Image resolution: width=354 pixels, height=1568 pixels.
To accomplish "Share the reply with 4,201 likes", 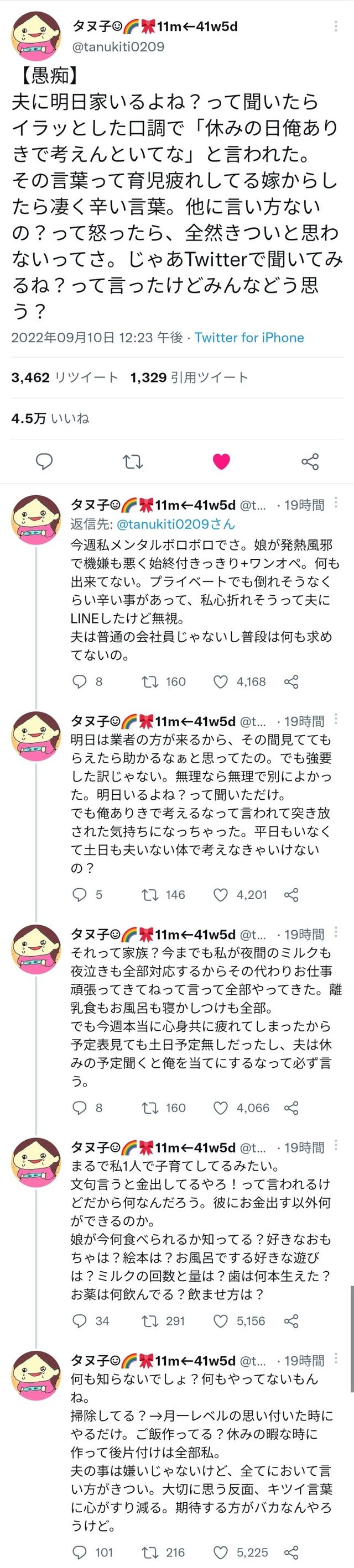I will coord(291,895).
